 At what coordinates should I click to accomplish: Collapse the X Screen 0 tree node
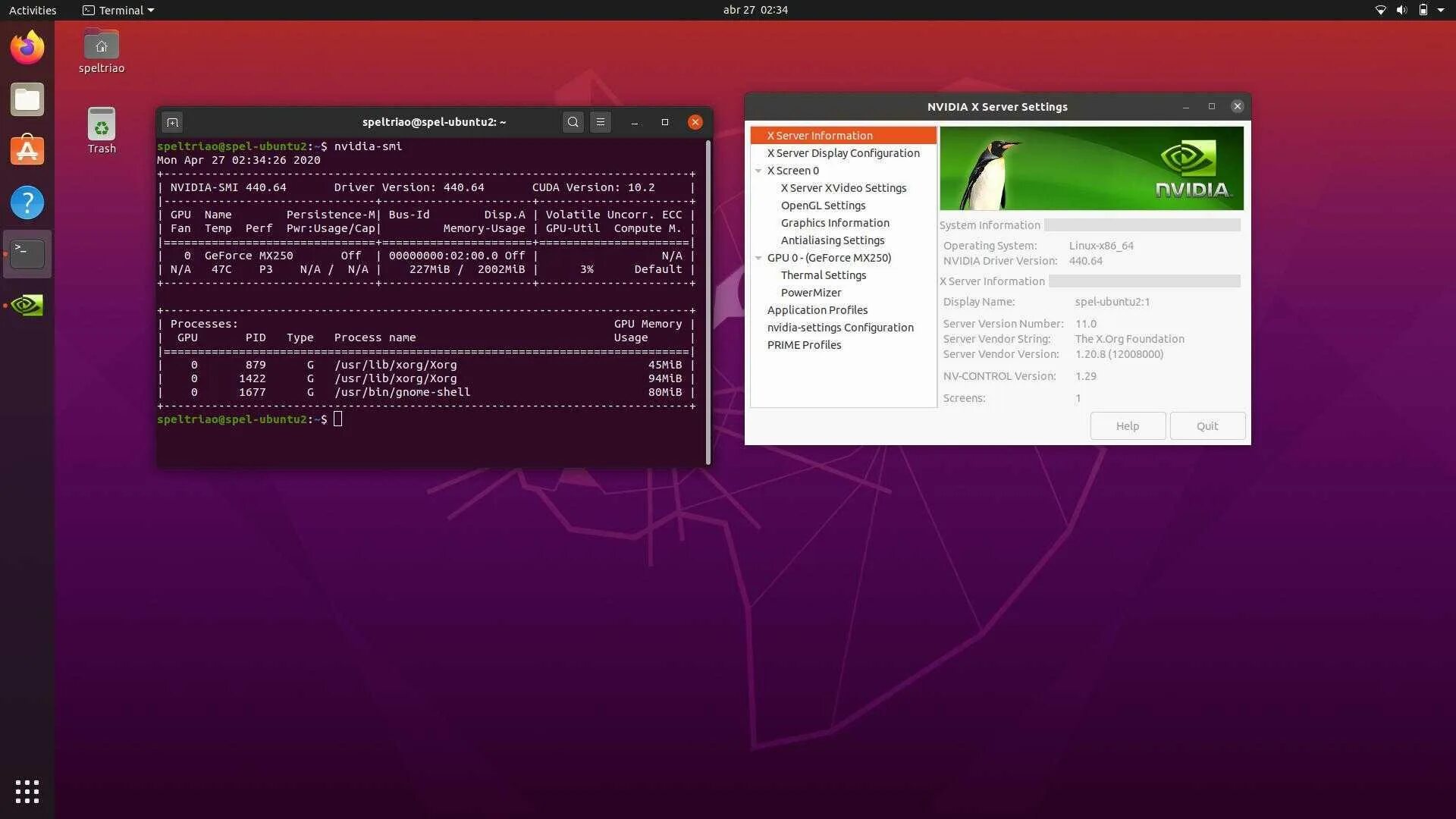pyautogui.click(x=758, y=171)
